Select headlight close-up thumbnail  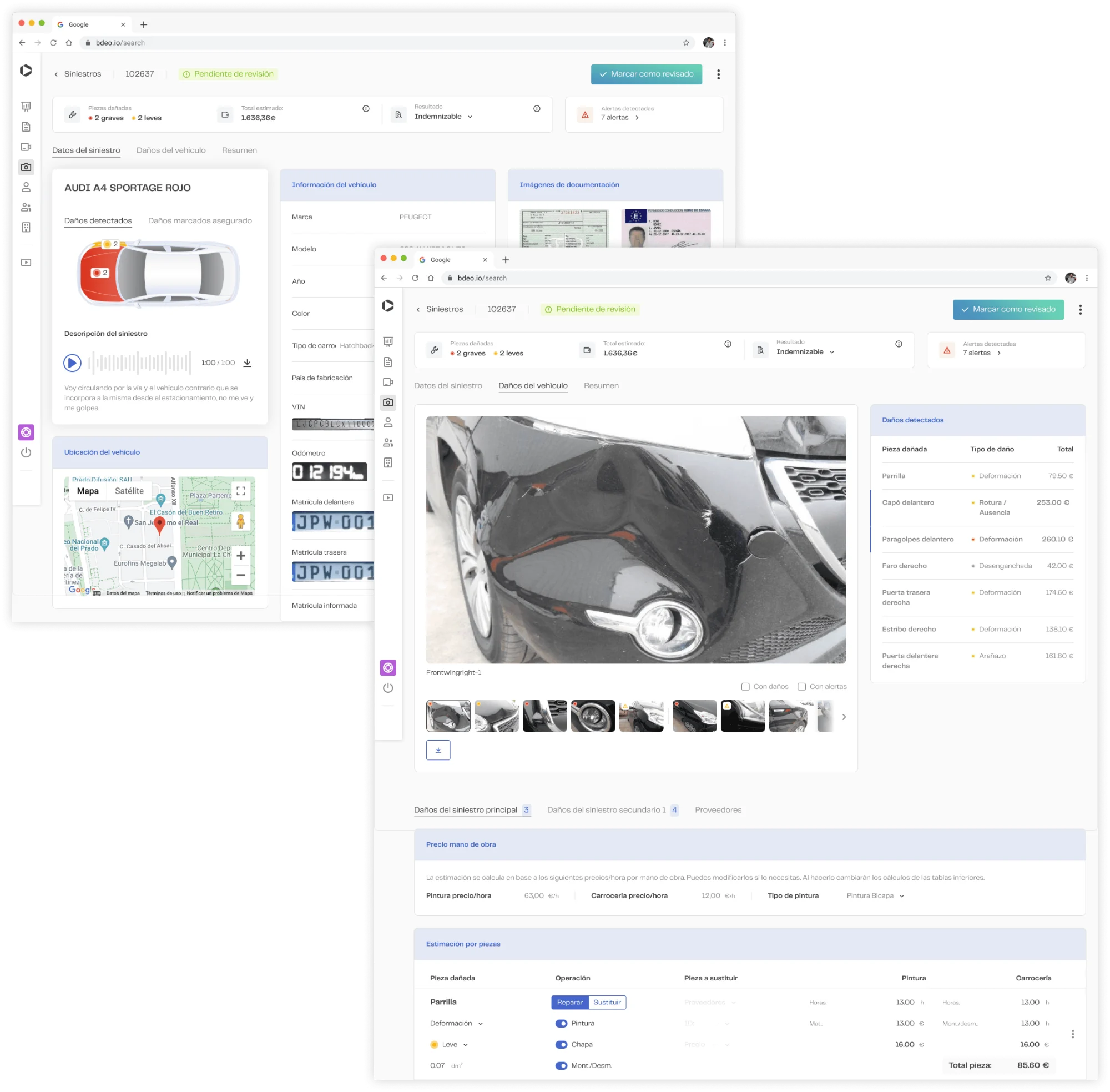(x=593, y=716)
